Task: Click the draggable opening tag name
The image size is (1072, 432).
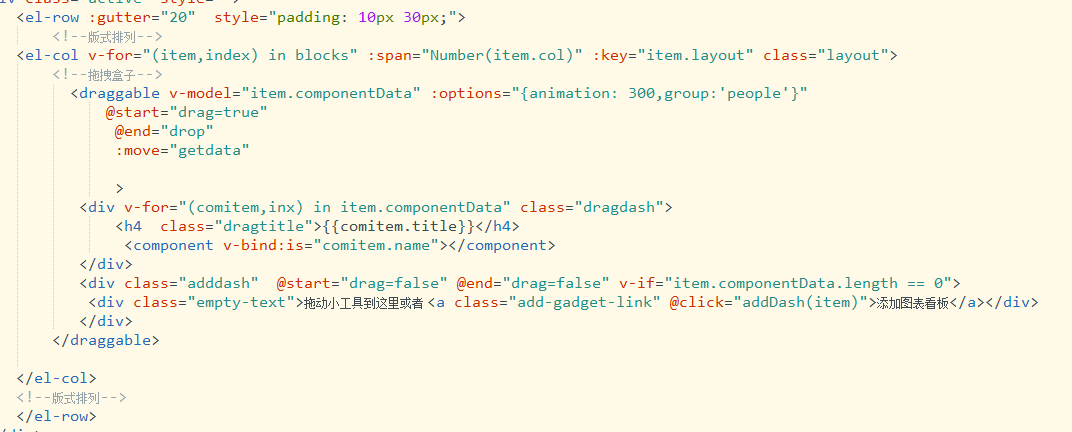Action: (x=119, y=93)
